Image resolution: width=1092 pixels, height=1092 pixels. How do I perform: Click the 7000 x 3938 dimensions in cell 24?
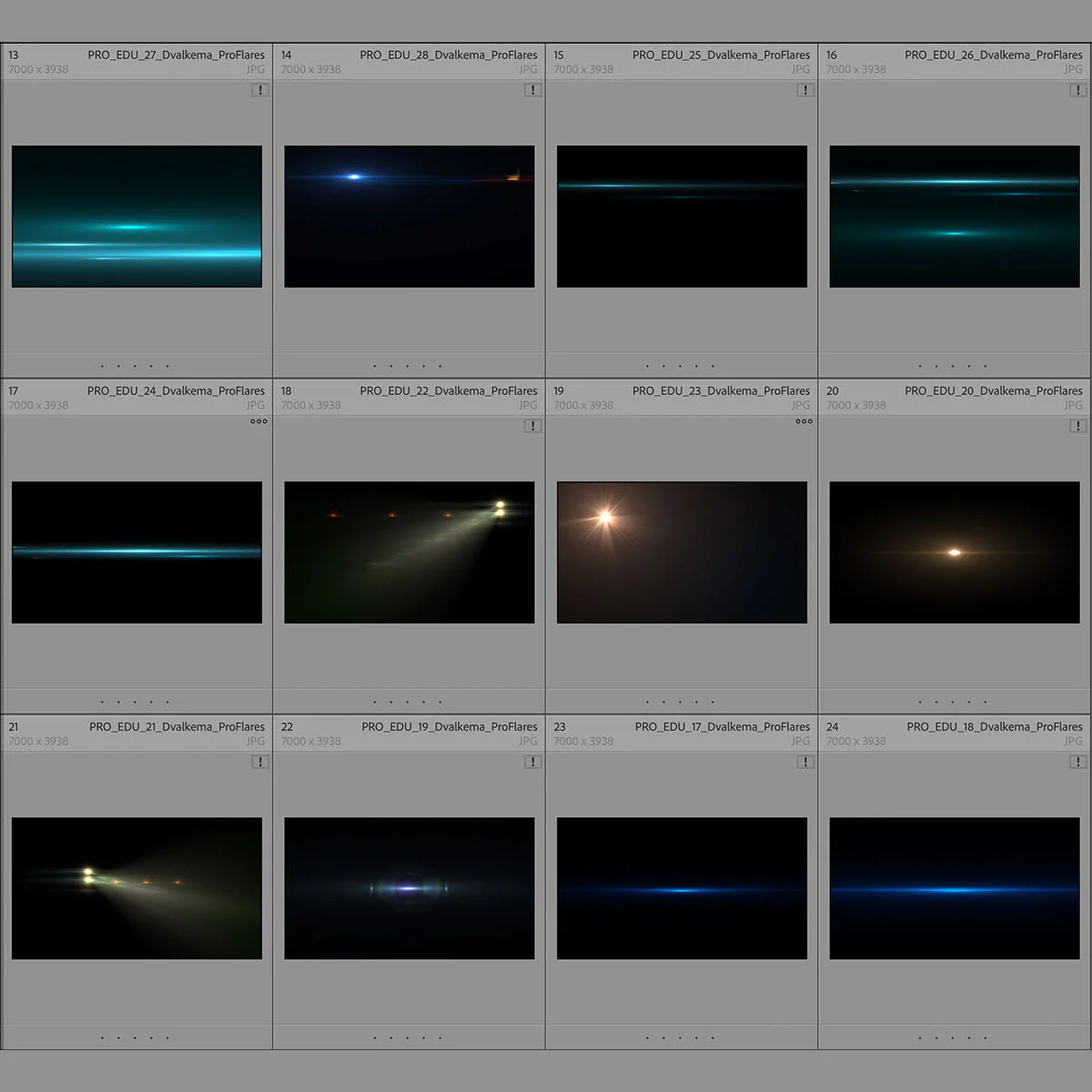856,741
